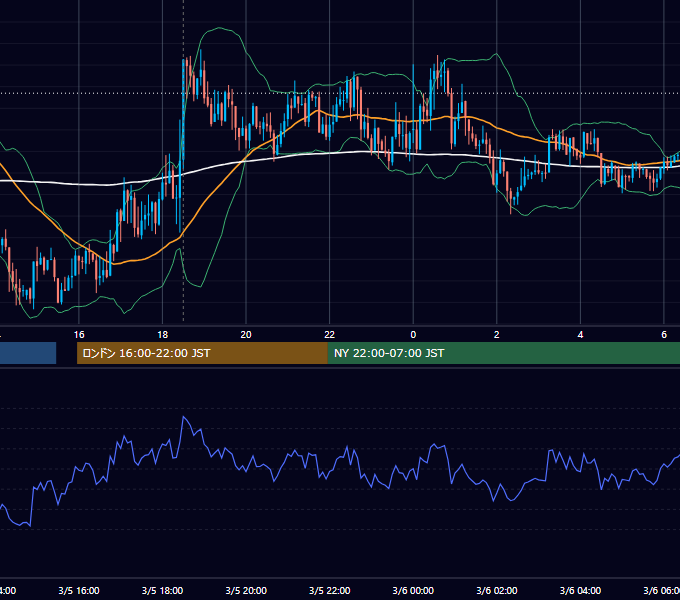Click the 3/6 02:00 time label
Screen dimensions: 680x600
(497, 590)
